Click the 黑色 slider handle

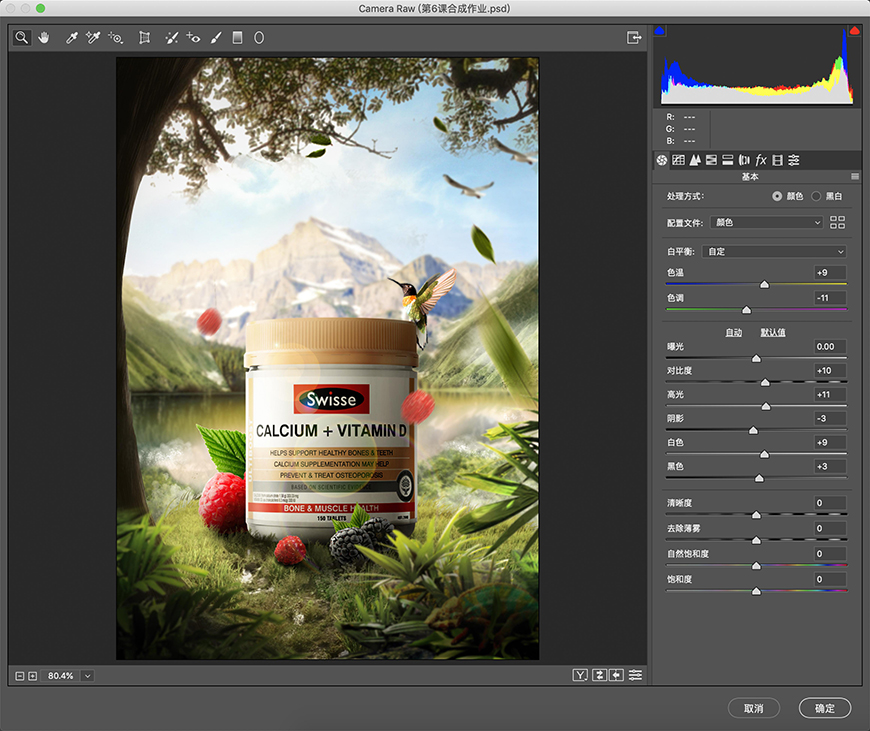759,478
